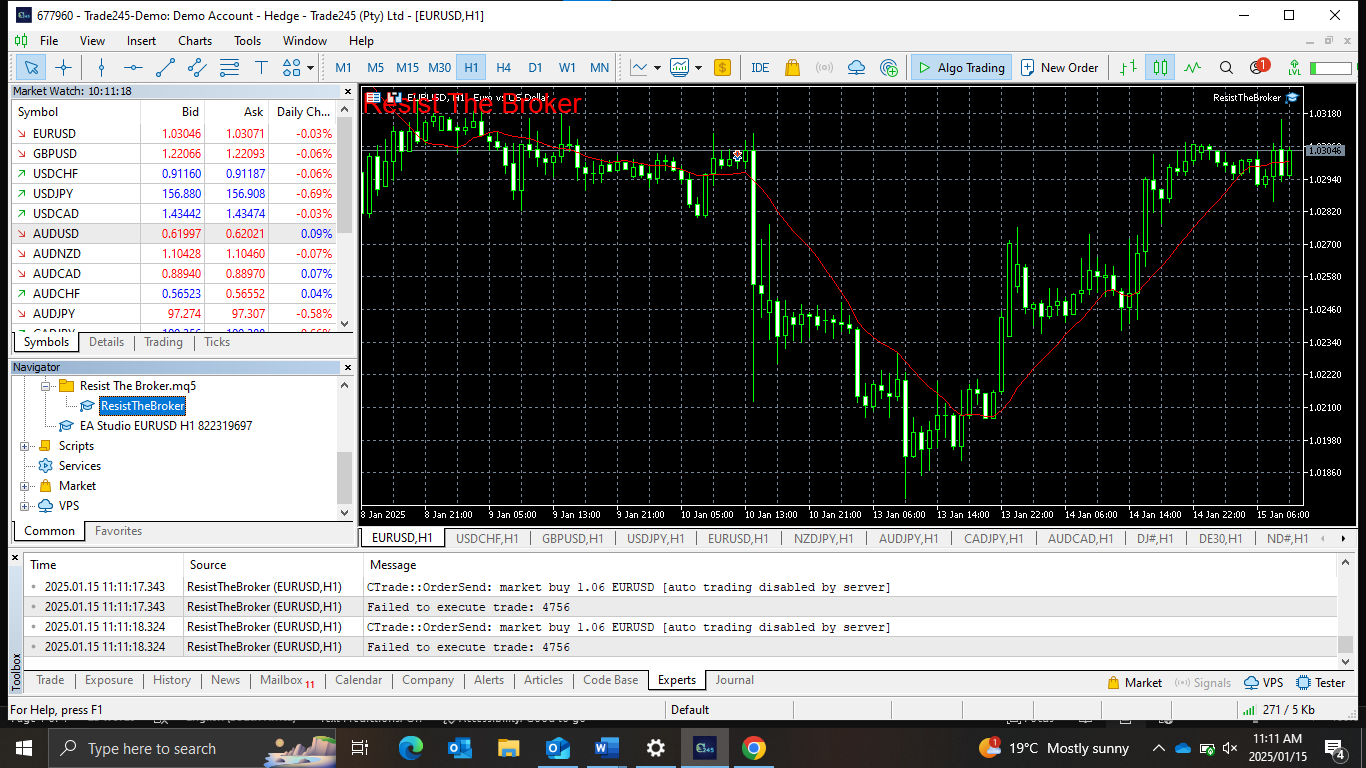
Task: Open the Window menu
Action: pyautogui.click(x=305, y=41)
